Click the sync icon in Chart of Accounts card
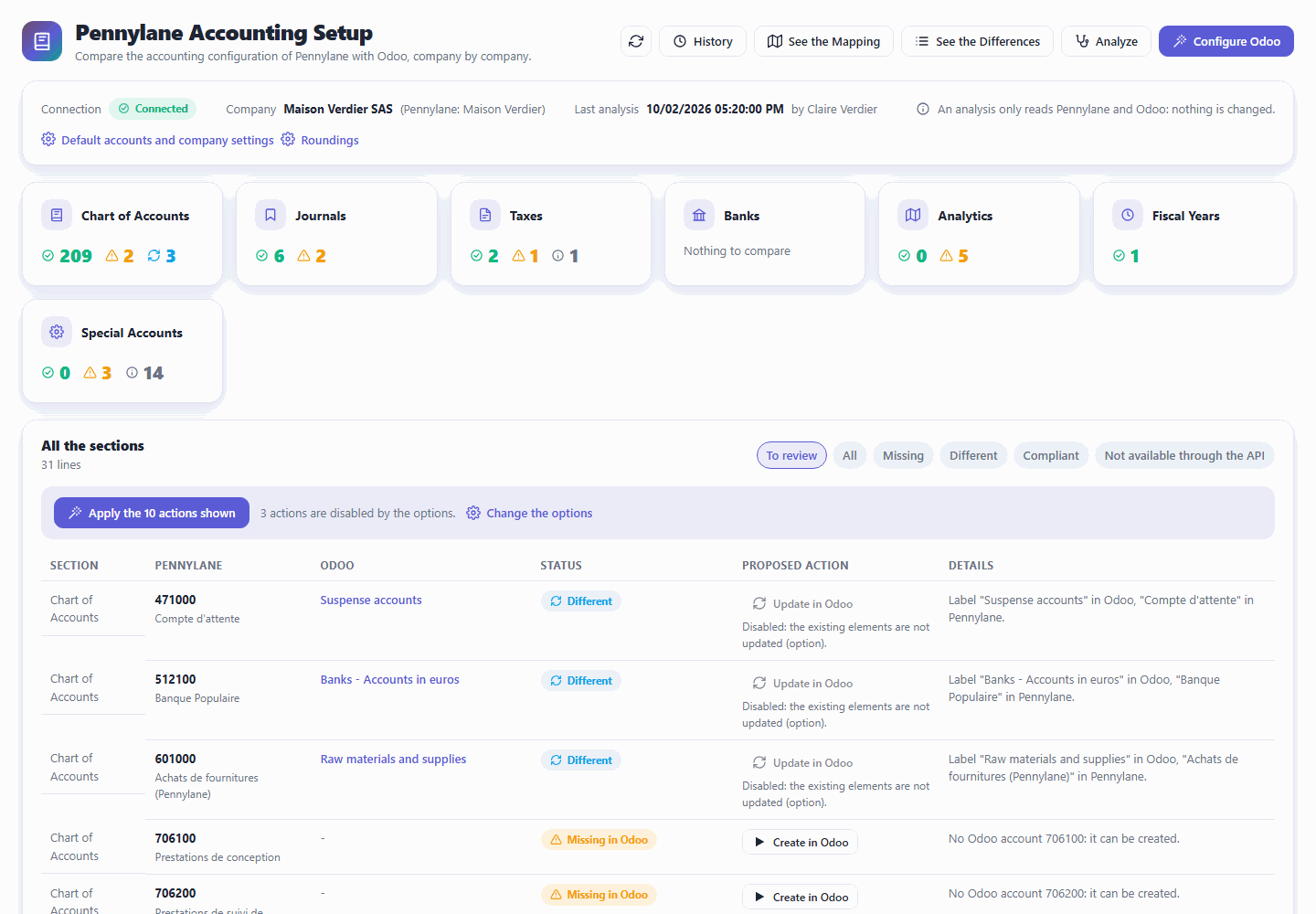 pyautogui.click(x=154, y=256)
